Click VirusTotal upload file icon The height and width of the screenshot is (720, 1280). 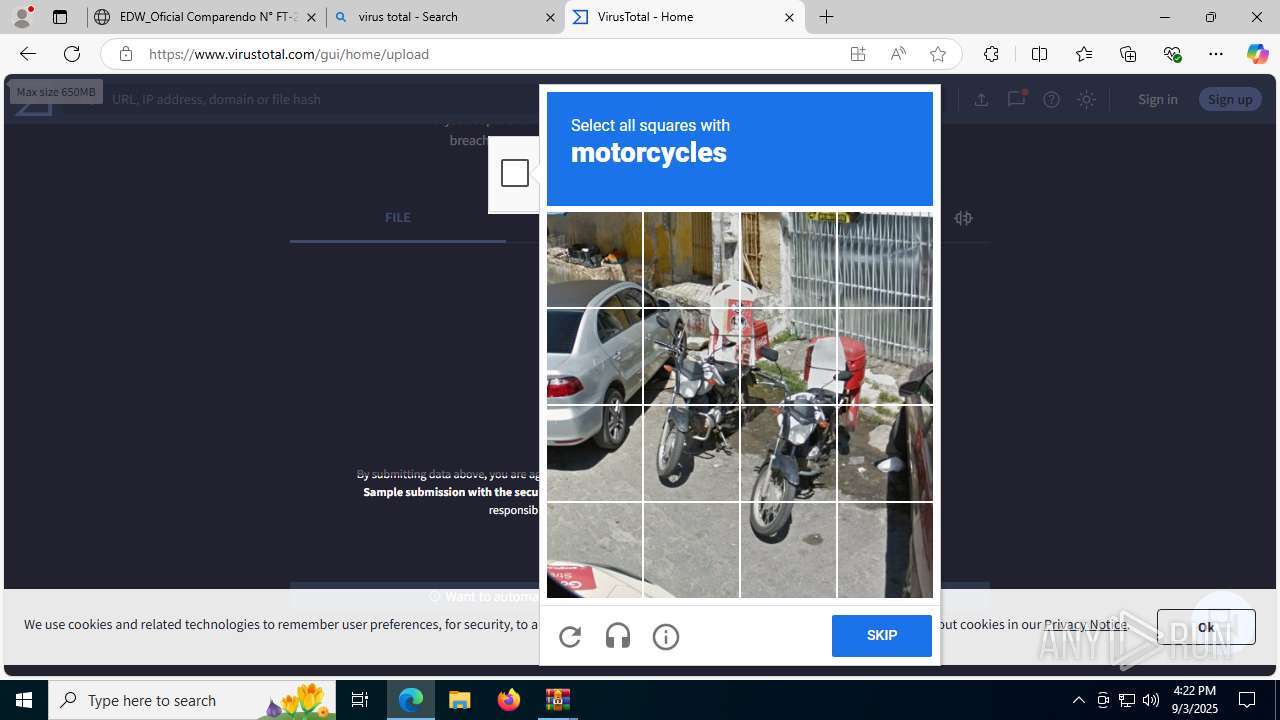pyautogui.click(x=981, y=99)
